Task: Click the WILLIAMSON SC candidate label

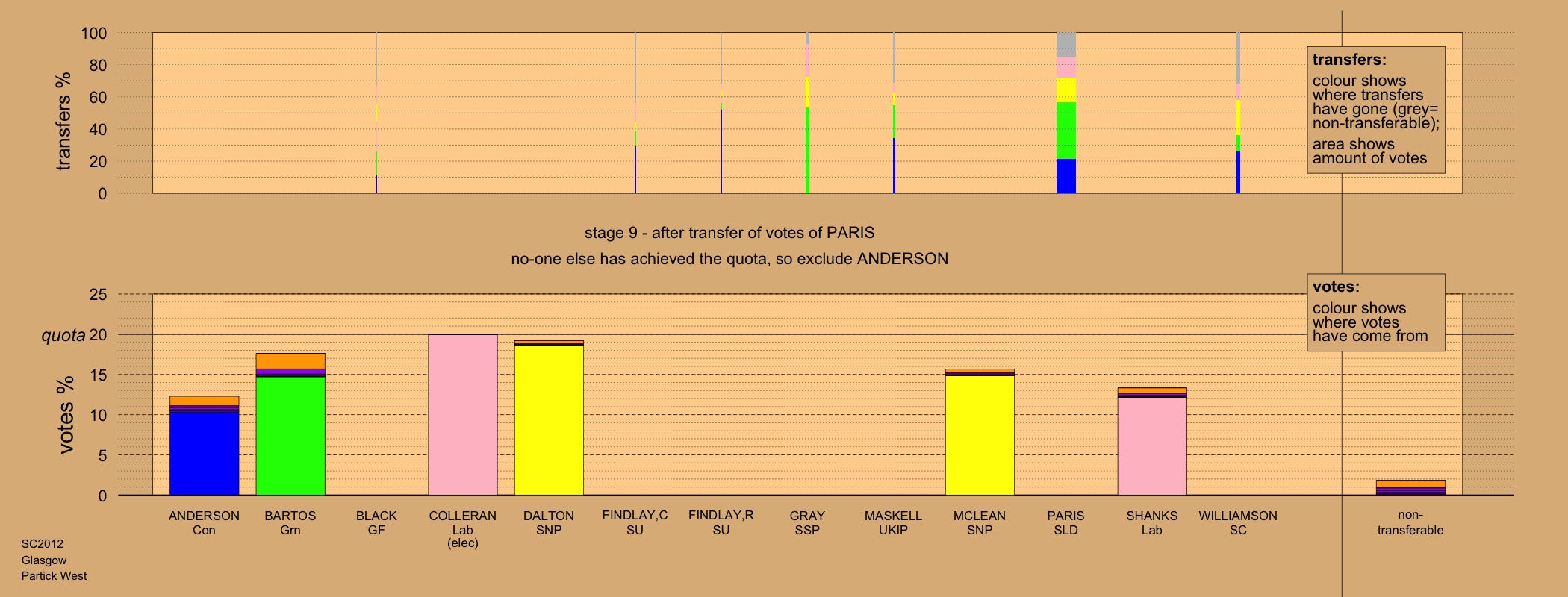Action: point(1237,522)
